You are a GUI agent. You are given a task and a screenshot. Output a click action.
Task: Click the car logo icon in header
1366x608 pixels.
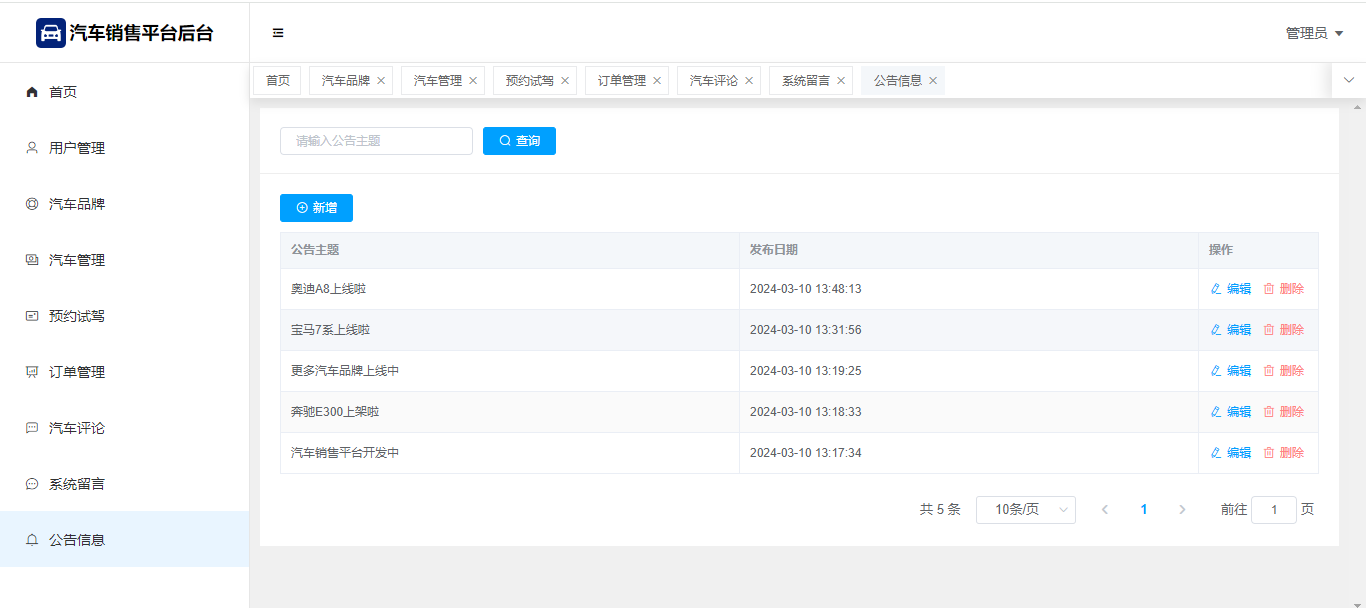pos(50,33)
